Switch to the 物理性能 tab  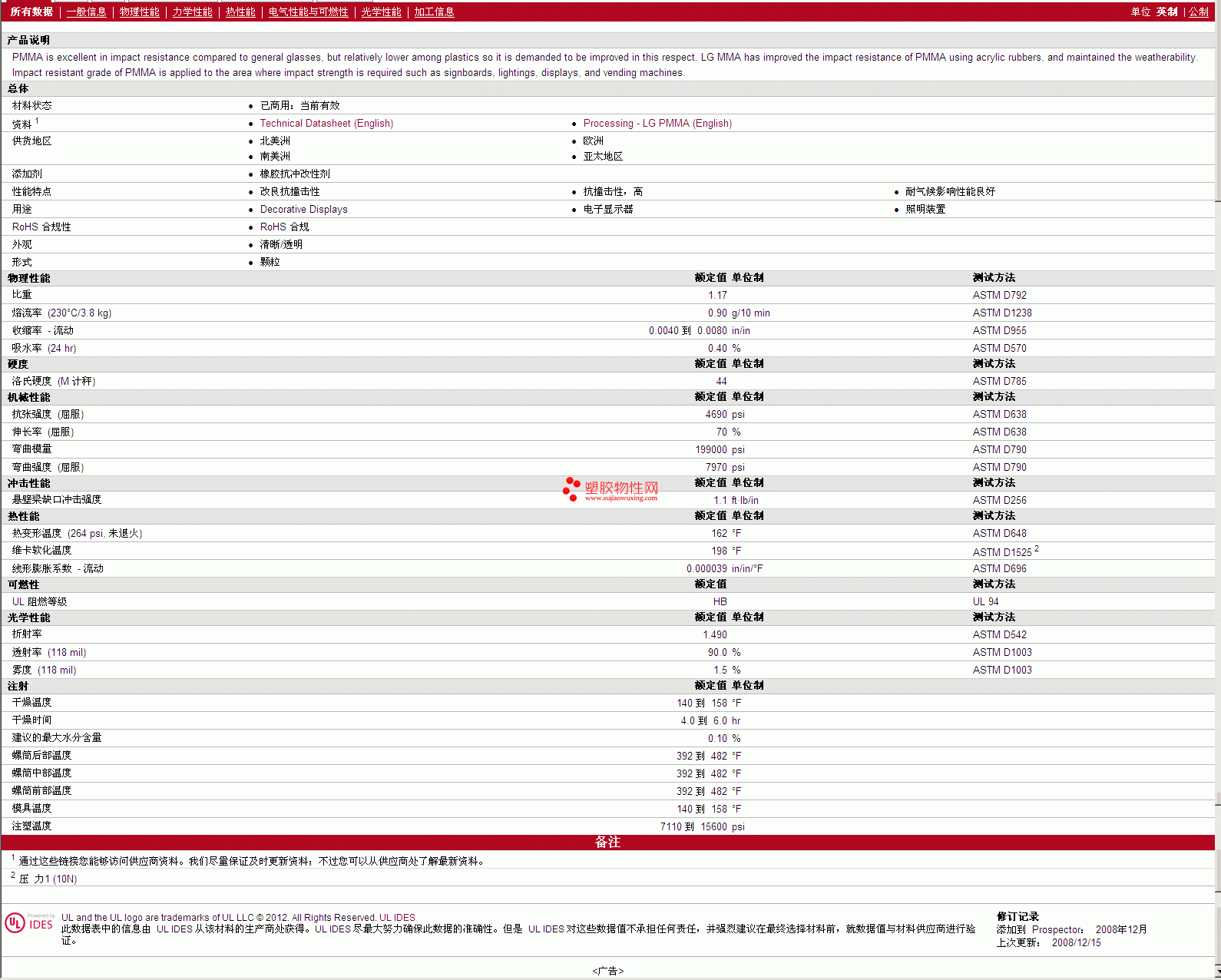(x=139, y=12)
